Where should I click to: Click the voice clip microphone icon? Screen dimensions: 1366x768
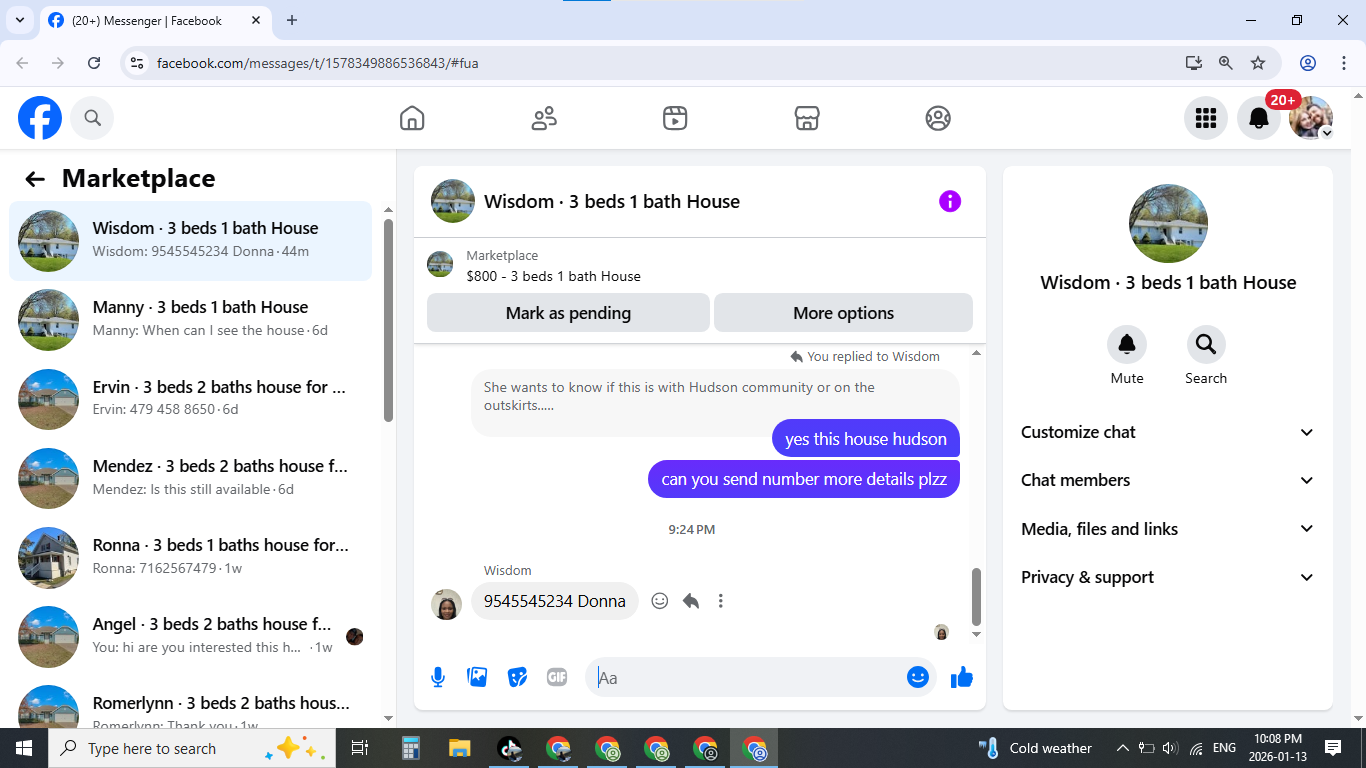pyautogui.click(x=438, y=677)
